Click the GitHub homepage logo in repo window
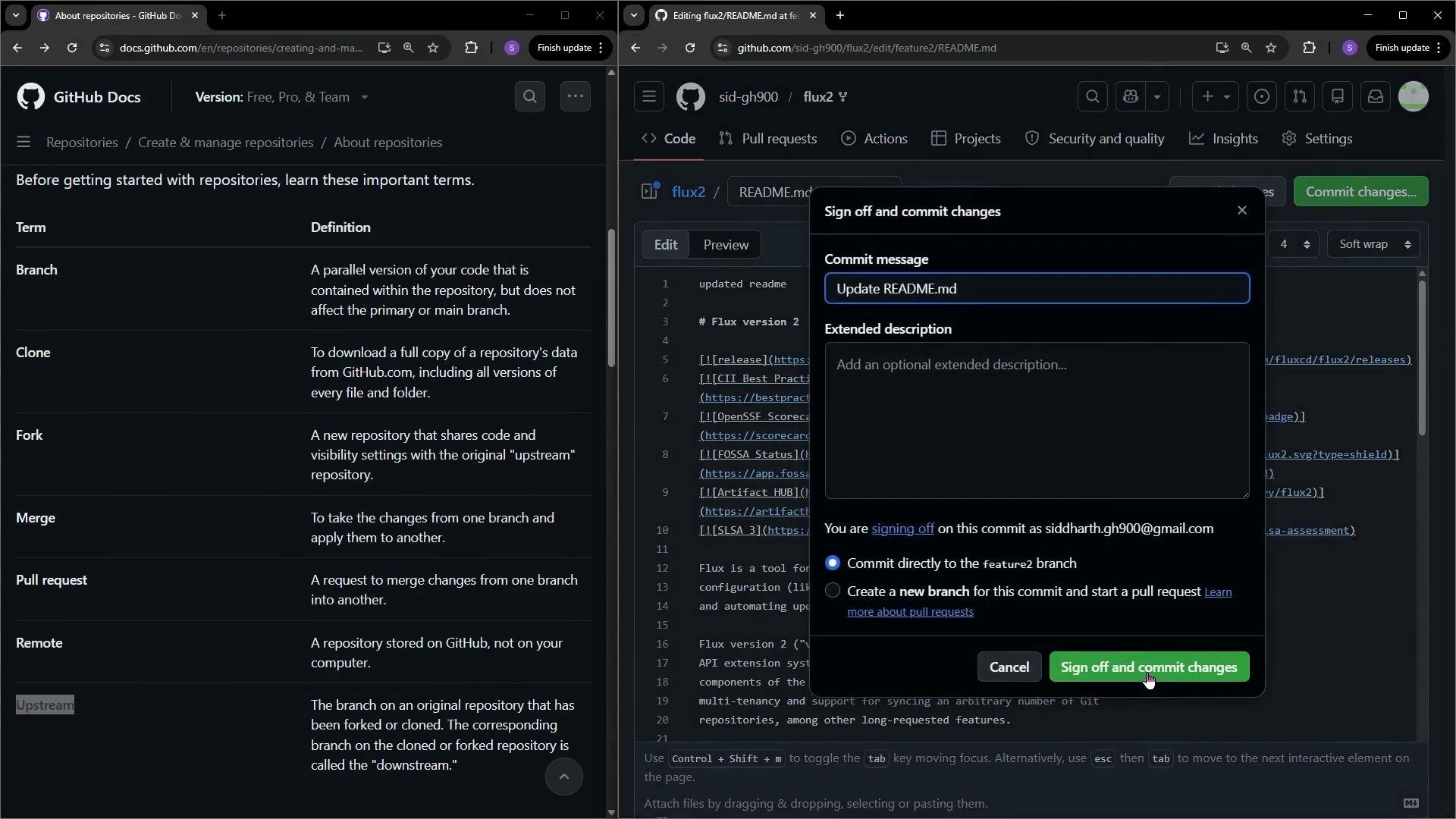Viewport: 1456px width, 819px height. point(691,96)
